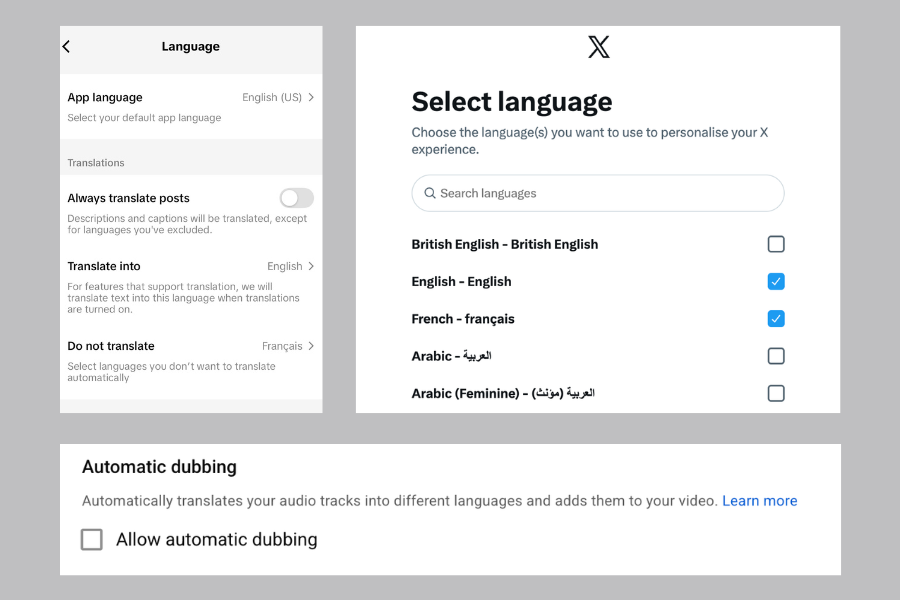Click the magnifying glass search icon
Viewport: 900px width, 600px height.
pyautogui.click(x=429, y=193)
